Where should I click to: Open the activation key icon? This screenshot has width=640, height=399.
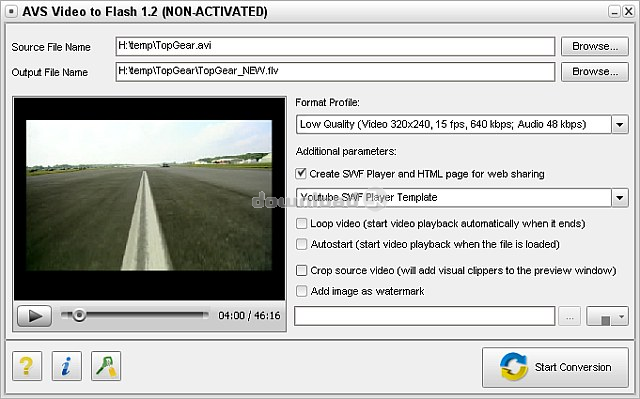point(106,366)
